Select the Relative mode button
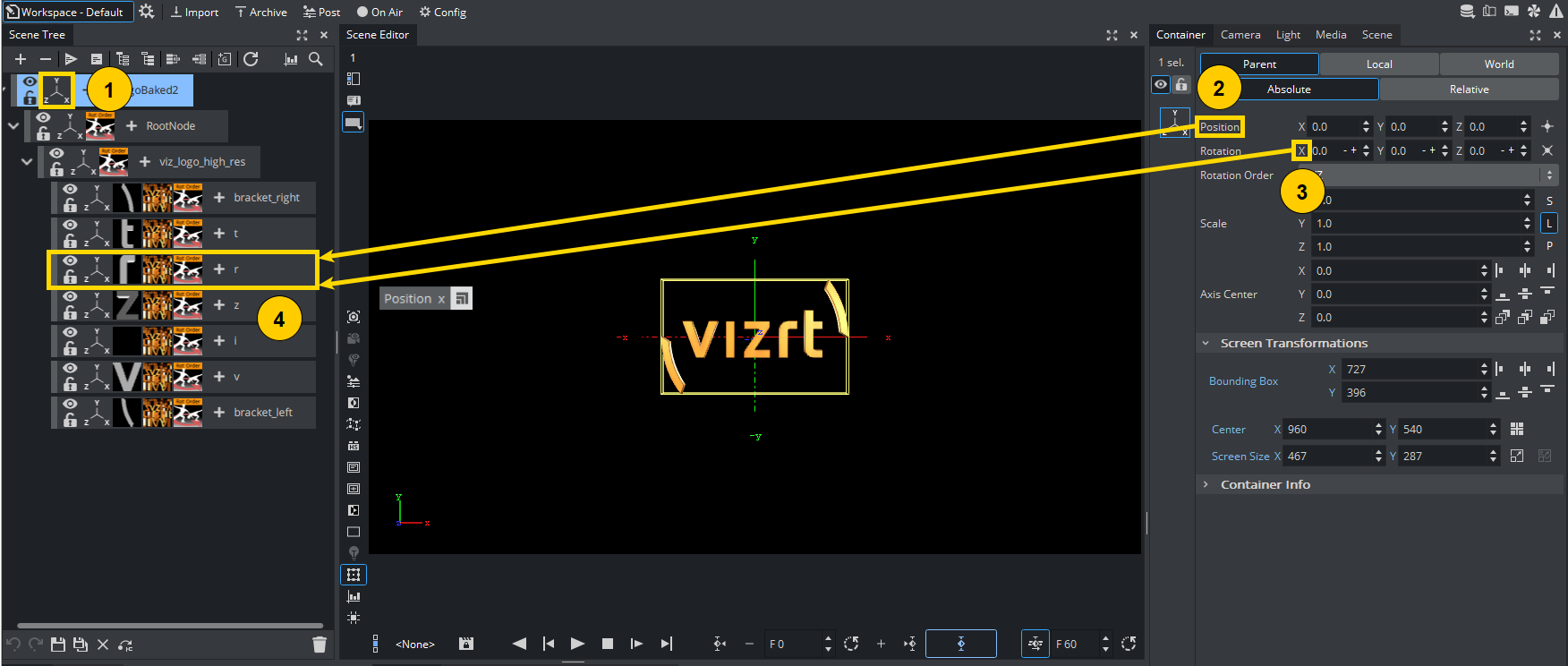The image size is (1568, 666). pos(1469,89)
